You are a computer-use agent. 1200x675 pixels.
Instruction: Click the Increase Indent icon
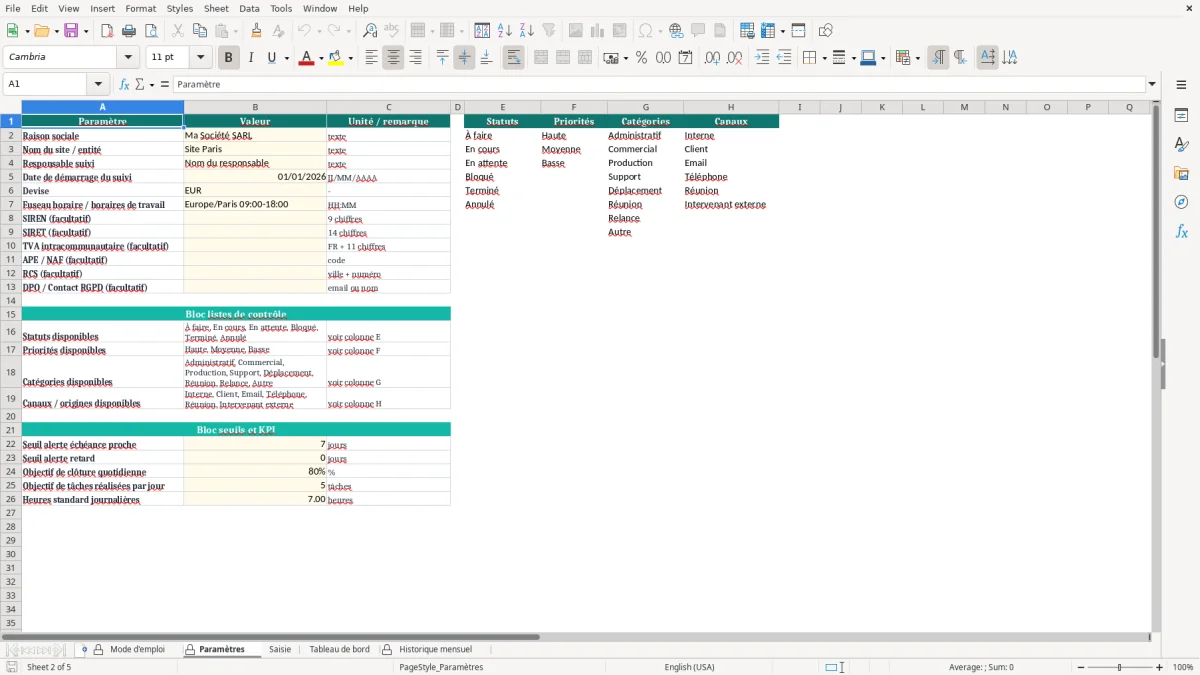coord(762,58)
